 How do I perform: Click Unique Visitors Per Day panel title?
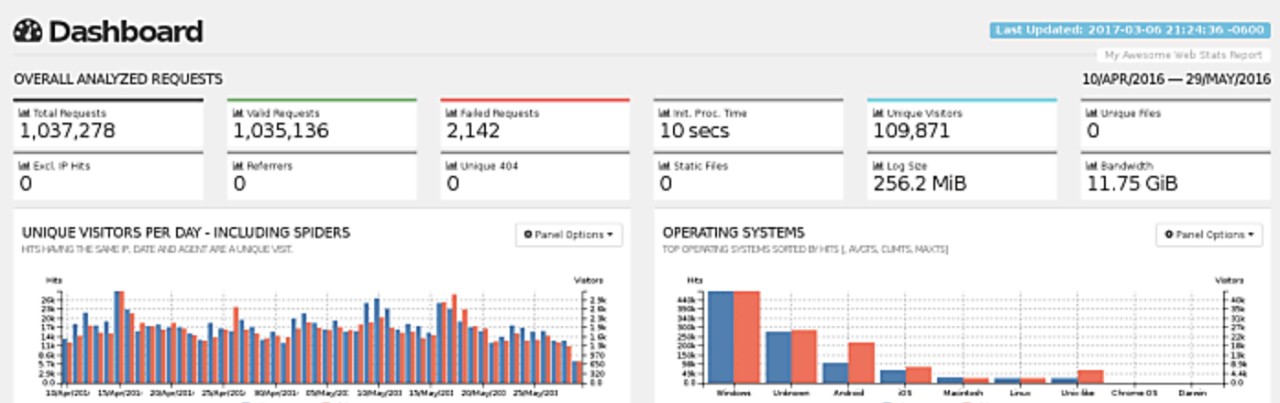[x=186, y=232]
